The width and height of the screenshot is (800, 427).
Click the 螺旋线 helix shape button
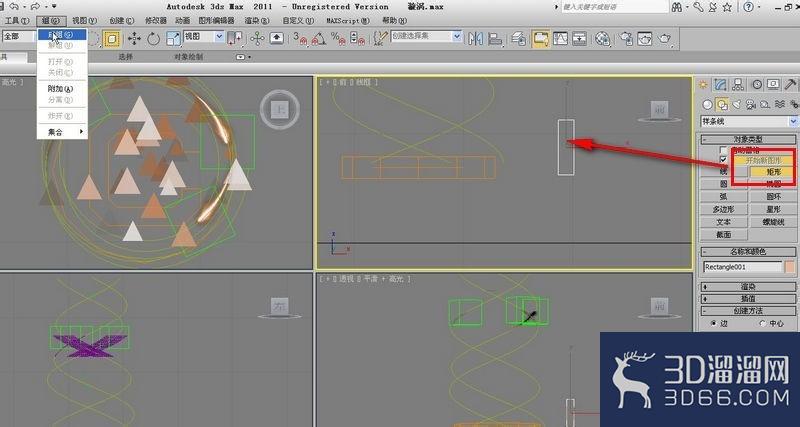[773, 222]
